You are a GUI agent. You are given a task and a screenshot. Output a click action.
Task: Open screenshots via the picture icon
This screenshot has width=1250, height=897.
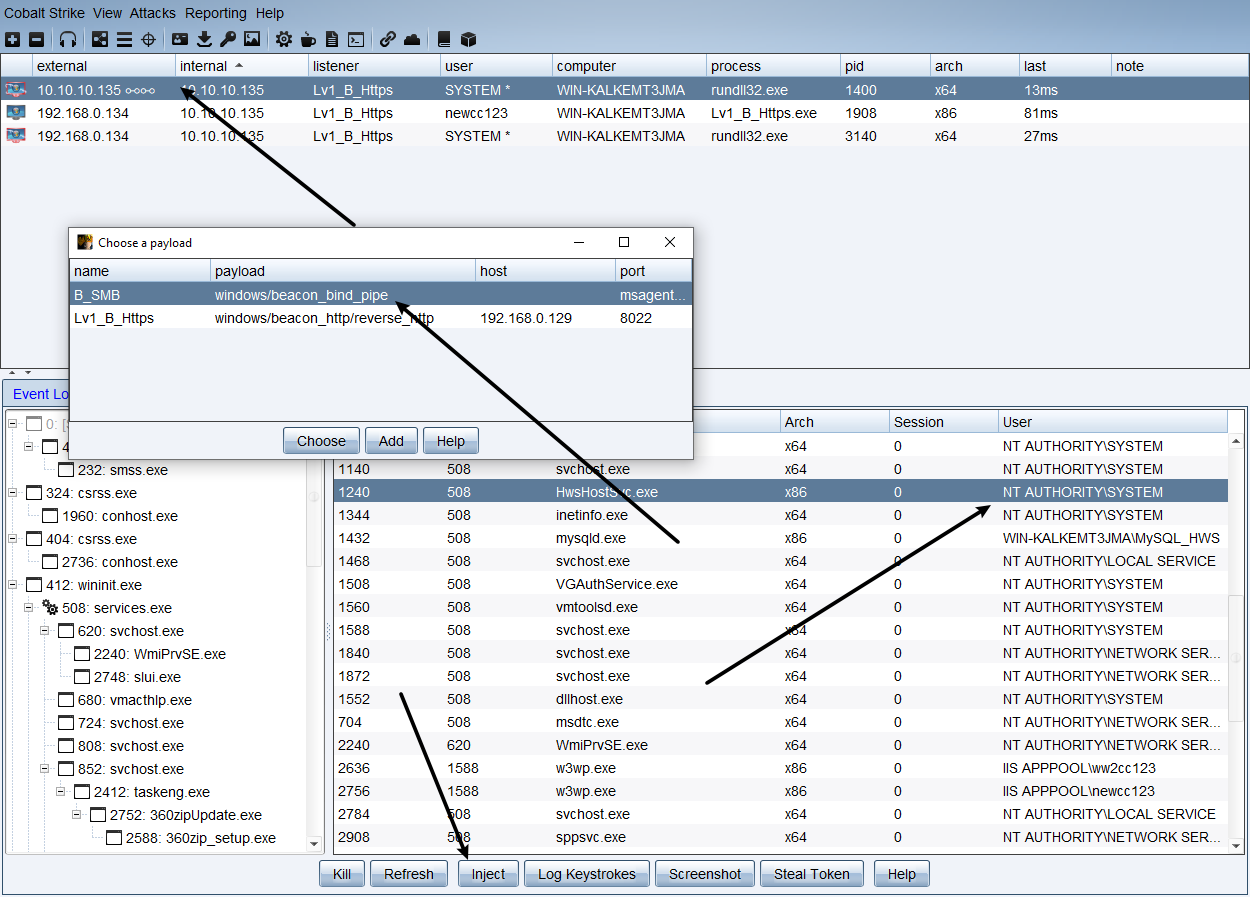pos(252,39)
